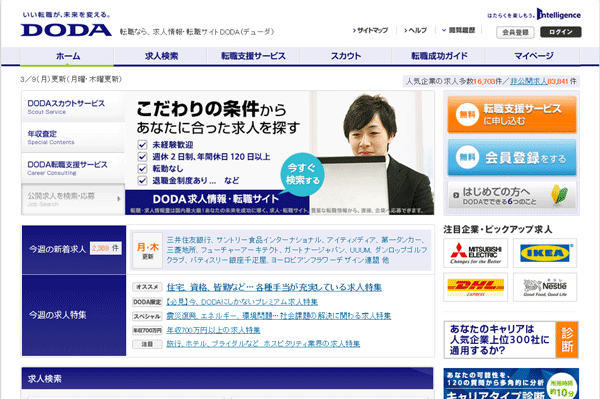
Task: Click the 無料 circle on 転職支援サービス banner
Action: tap(467, 114)
